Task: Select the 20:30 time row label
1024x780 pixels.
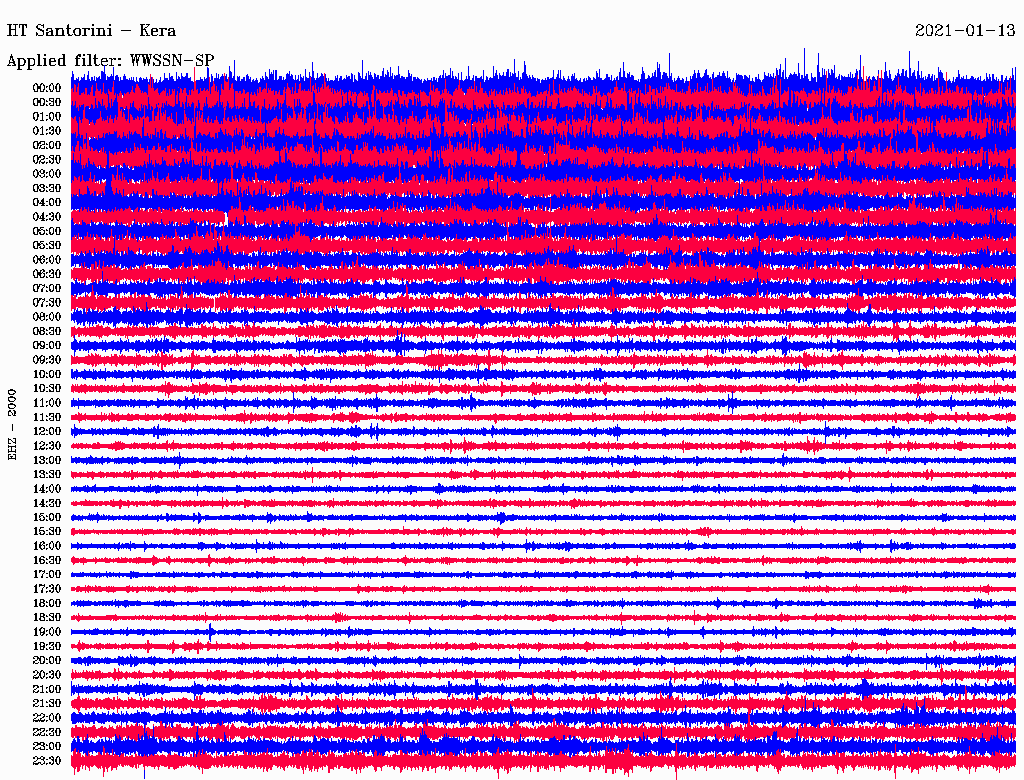Action: [x=47, y=675]
